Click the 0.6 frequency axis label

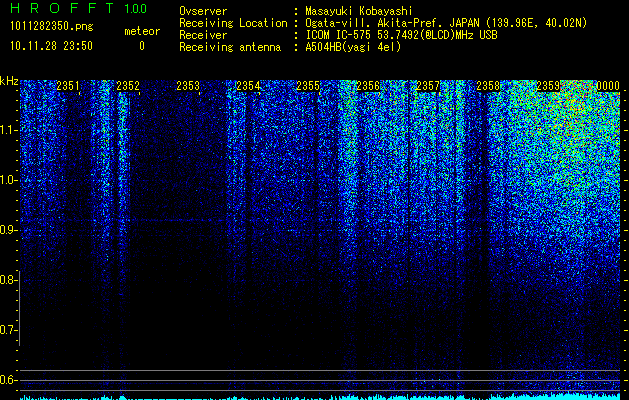coord(9,380)
